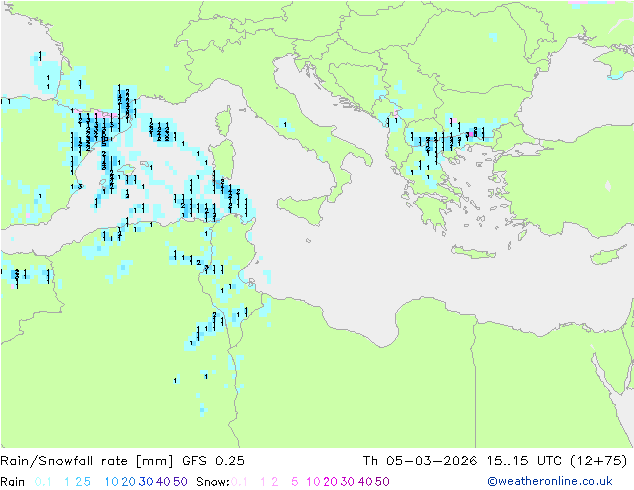Image resolution: width=634 pixels, height=490 pixels.
Task: Click the 'Snow:' legend label
Action: point(213,482)
